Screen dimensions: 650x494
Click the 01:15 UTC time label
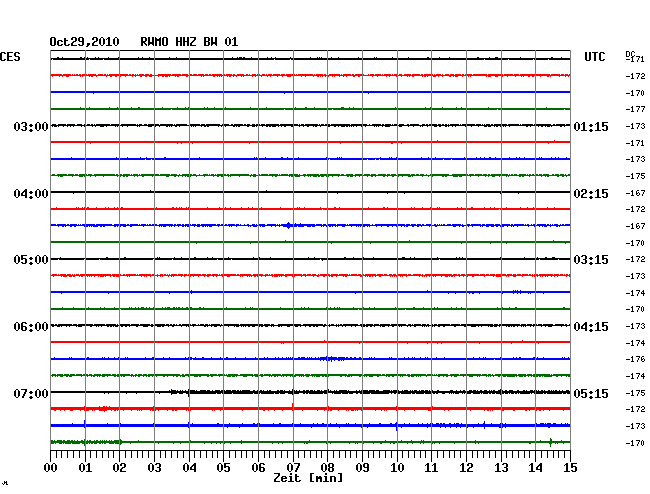[x=591, y=126]
